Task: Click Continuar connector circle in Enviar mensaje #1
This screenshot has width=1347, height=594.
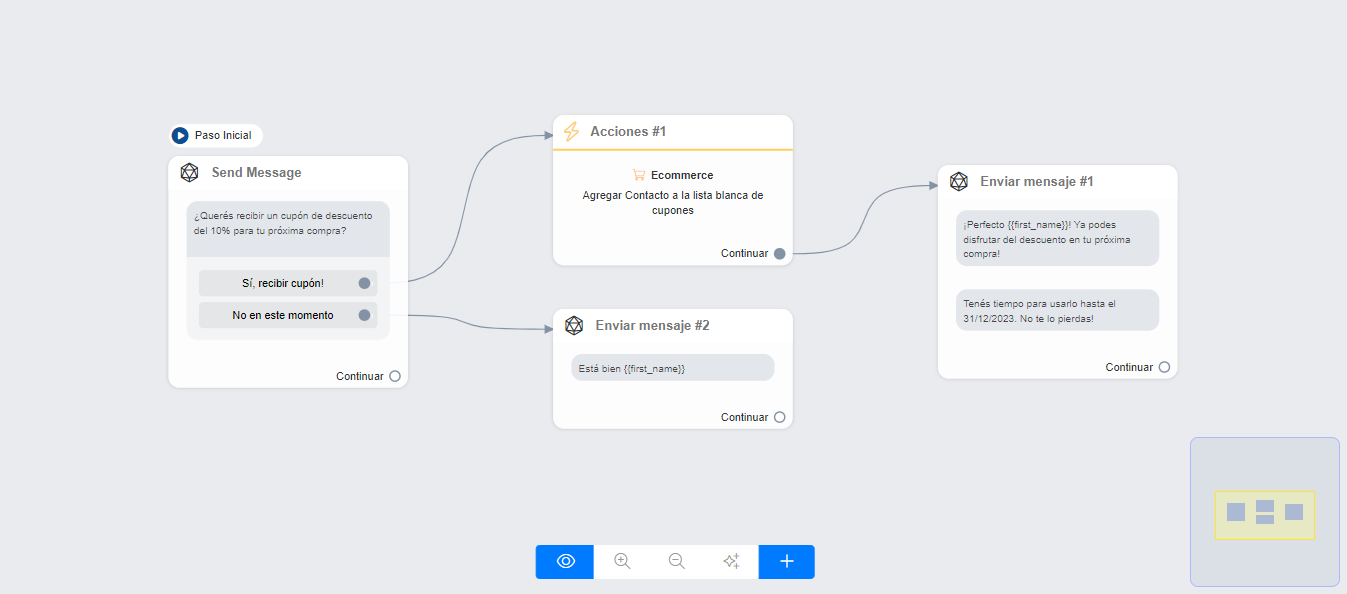Action: point(1165,367)
